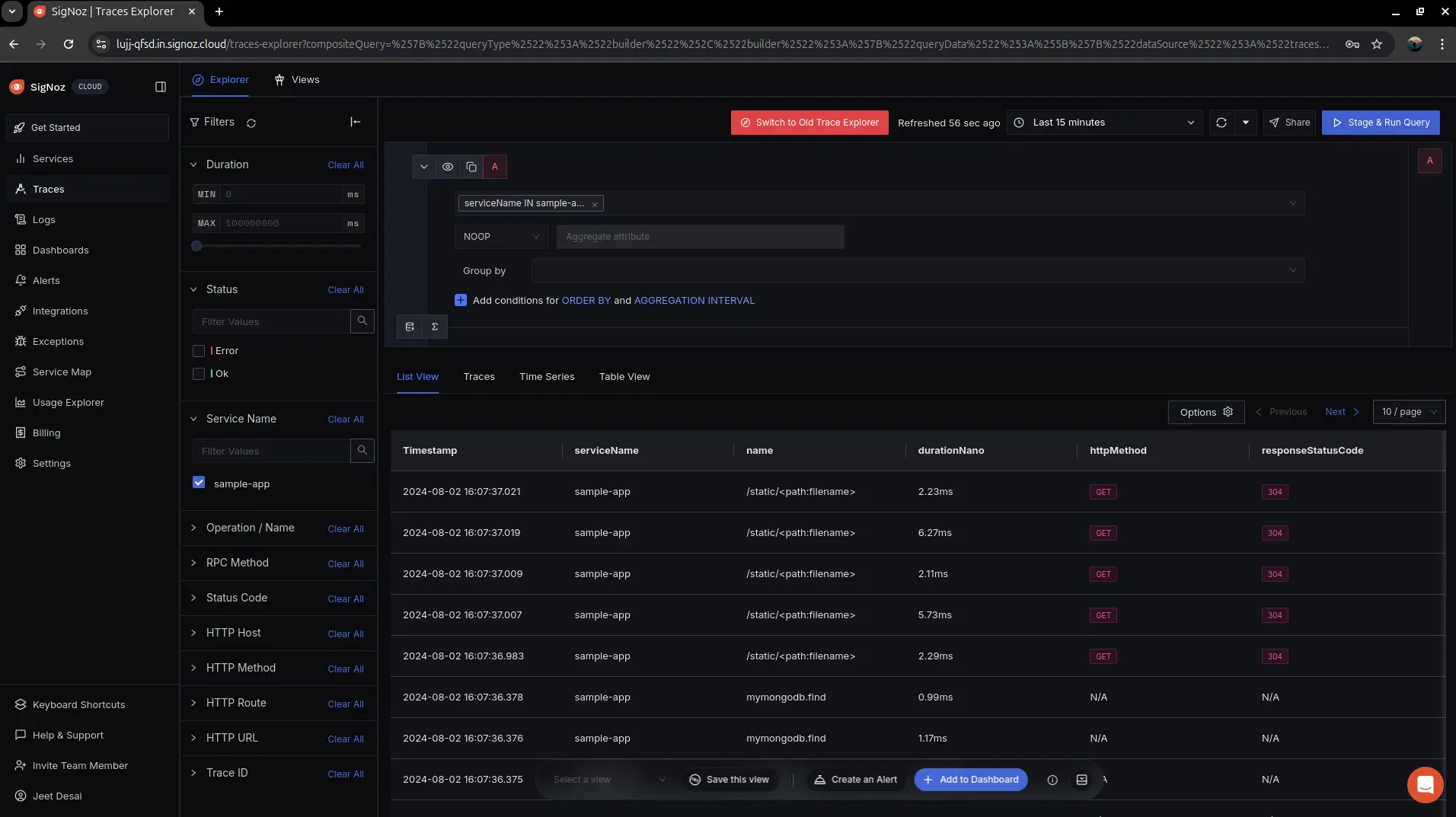Switch to the Time Series tab

tap(547, 377)
